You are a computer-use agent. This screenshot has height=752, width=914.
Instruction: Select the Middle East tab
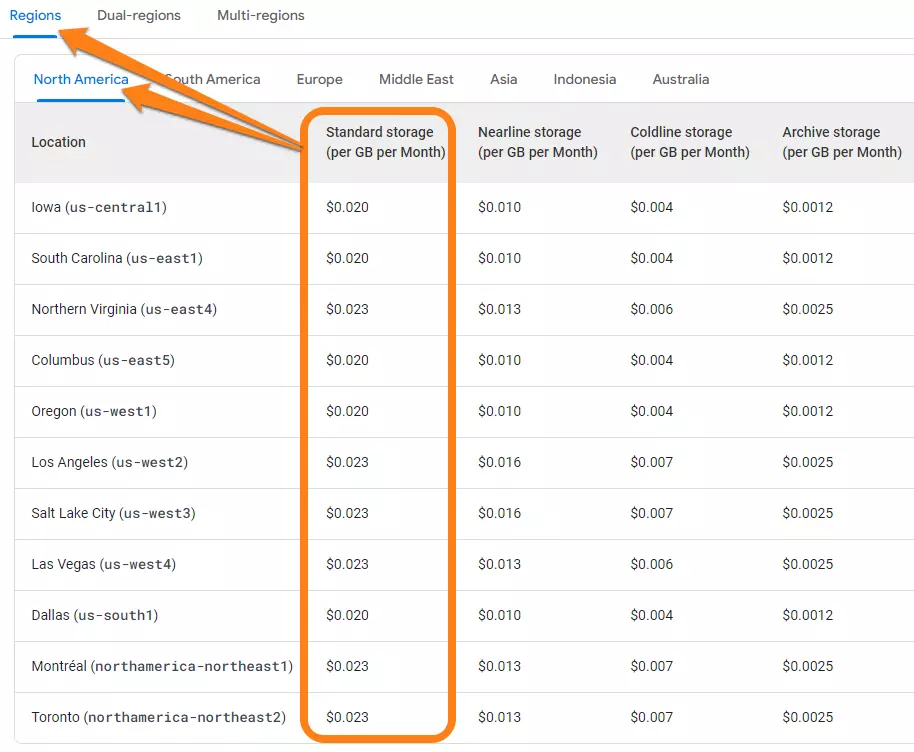coord(416,79)
